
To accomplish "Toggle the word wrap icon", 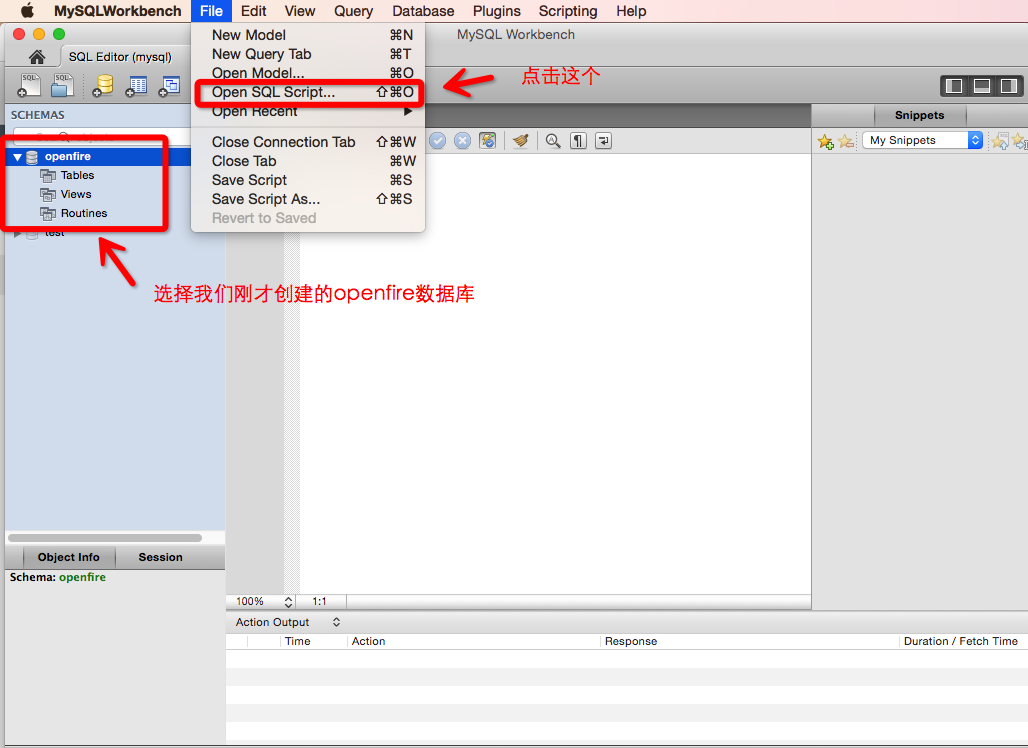I will [603, 140].
